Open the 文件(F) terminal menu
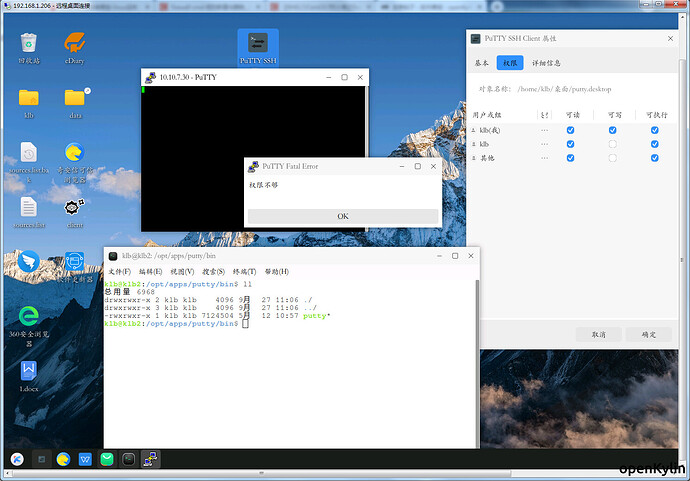This screenshot has width=690, height=481. [x=120, y=272]
